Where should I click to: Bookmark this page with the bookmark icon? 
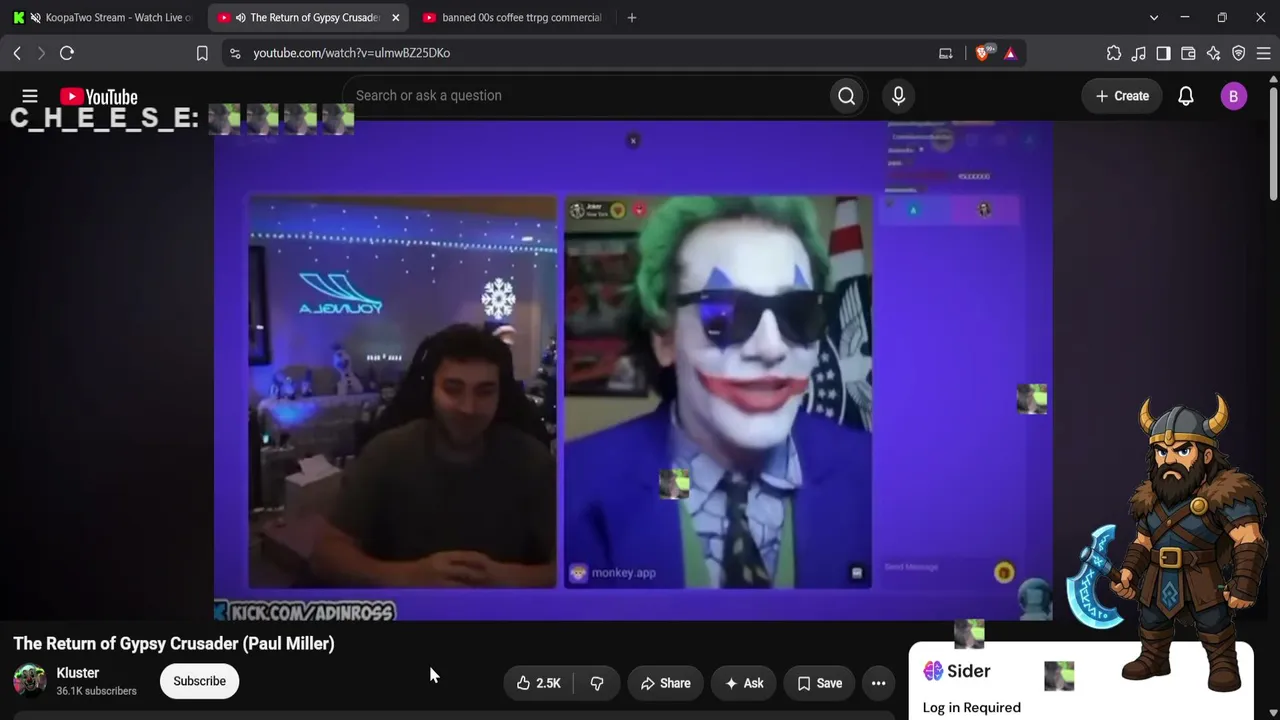click(x=202, y=53)
